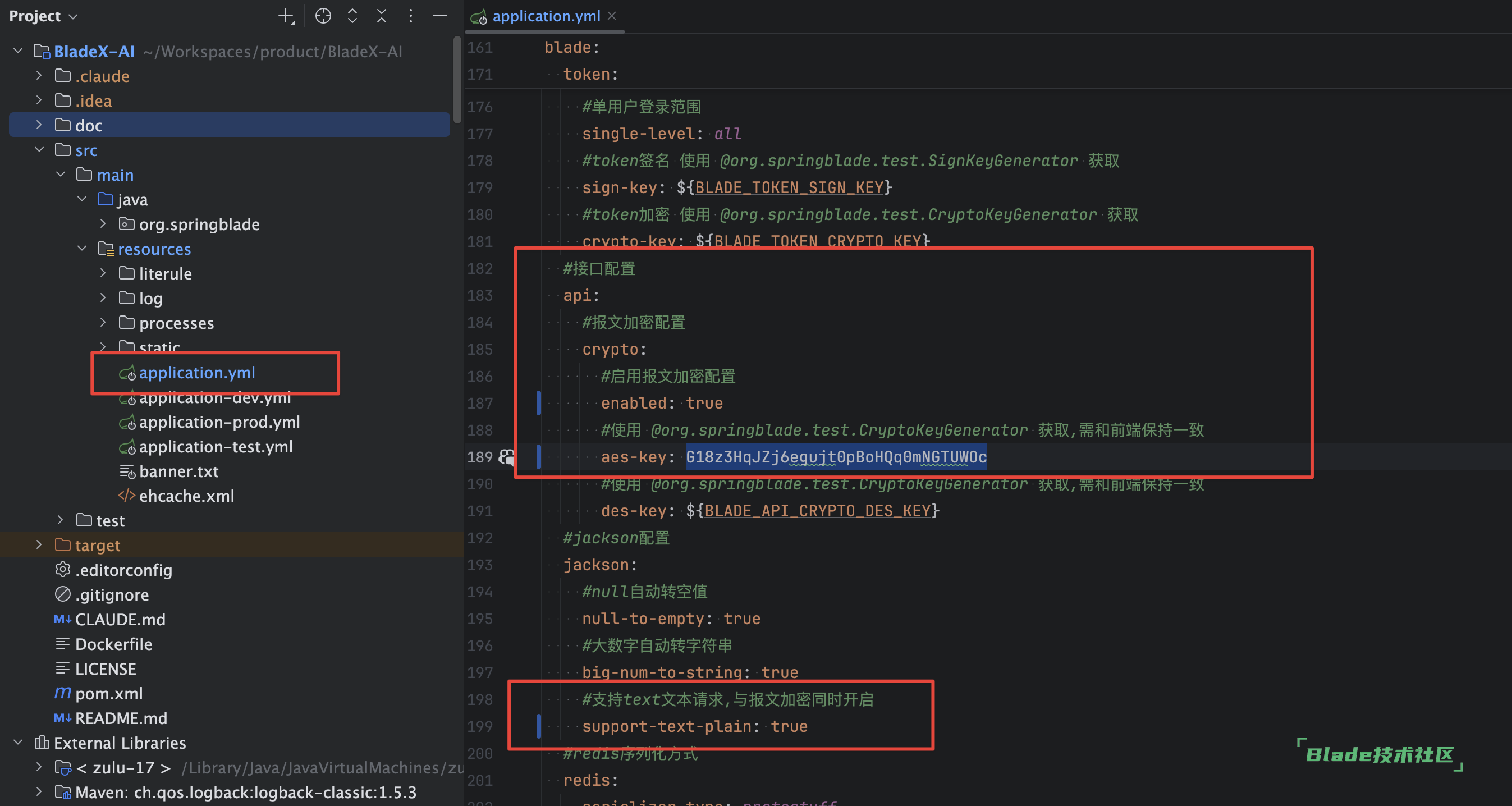Expand Maven logback-classic library
This screenshot has height=806, width=1512.
pyautogui.click(x=39, y=792)
